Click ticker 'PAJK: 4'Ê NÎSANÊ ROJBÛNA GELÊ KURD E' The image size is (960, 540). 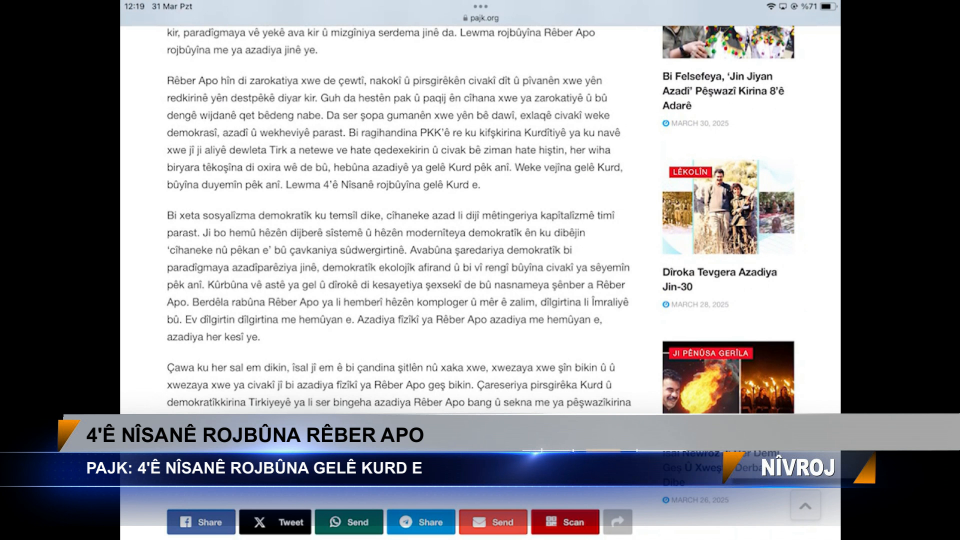pos(254,468)
